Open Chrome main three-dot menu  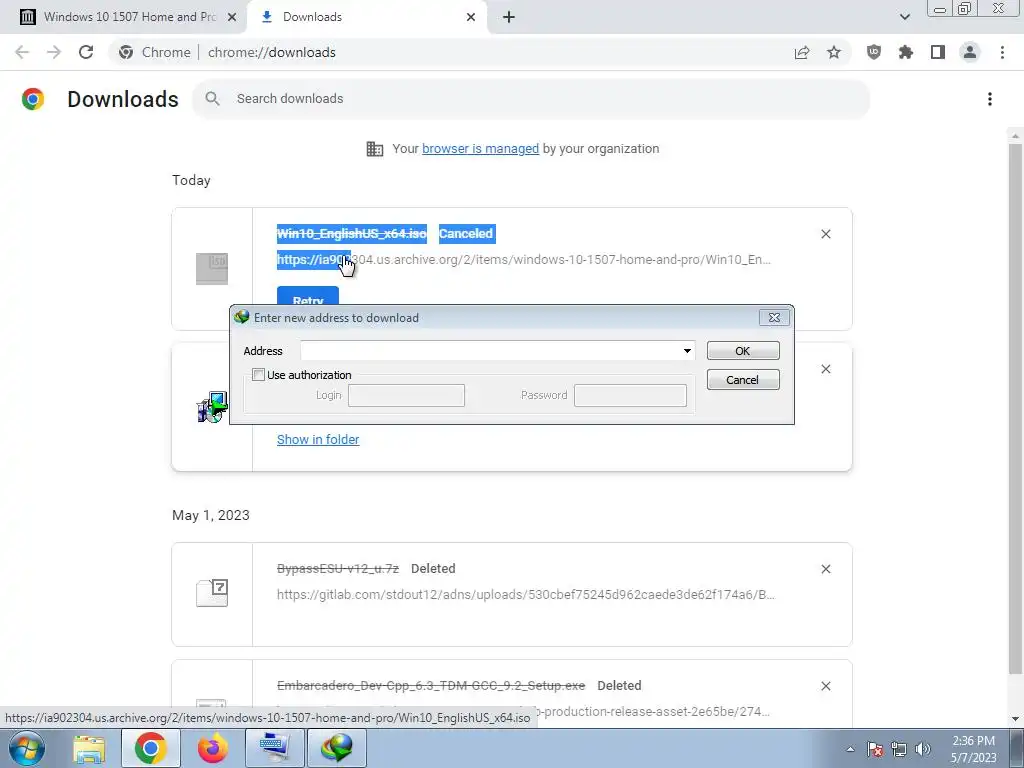pyautogui.click(x=1002, y=52)
